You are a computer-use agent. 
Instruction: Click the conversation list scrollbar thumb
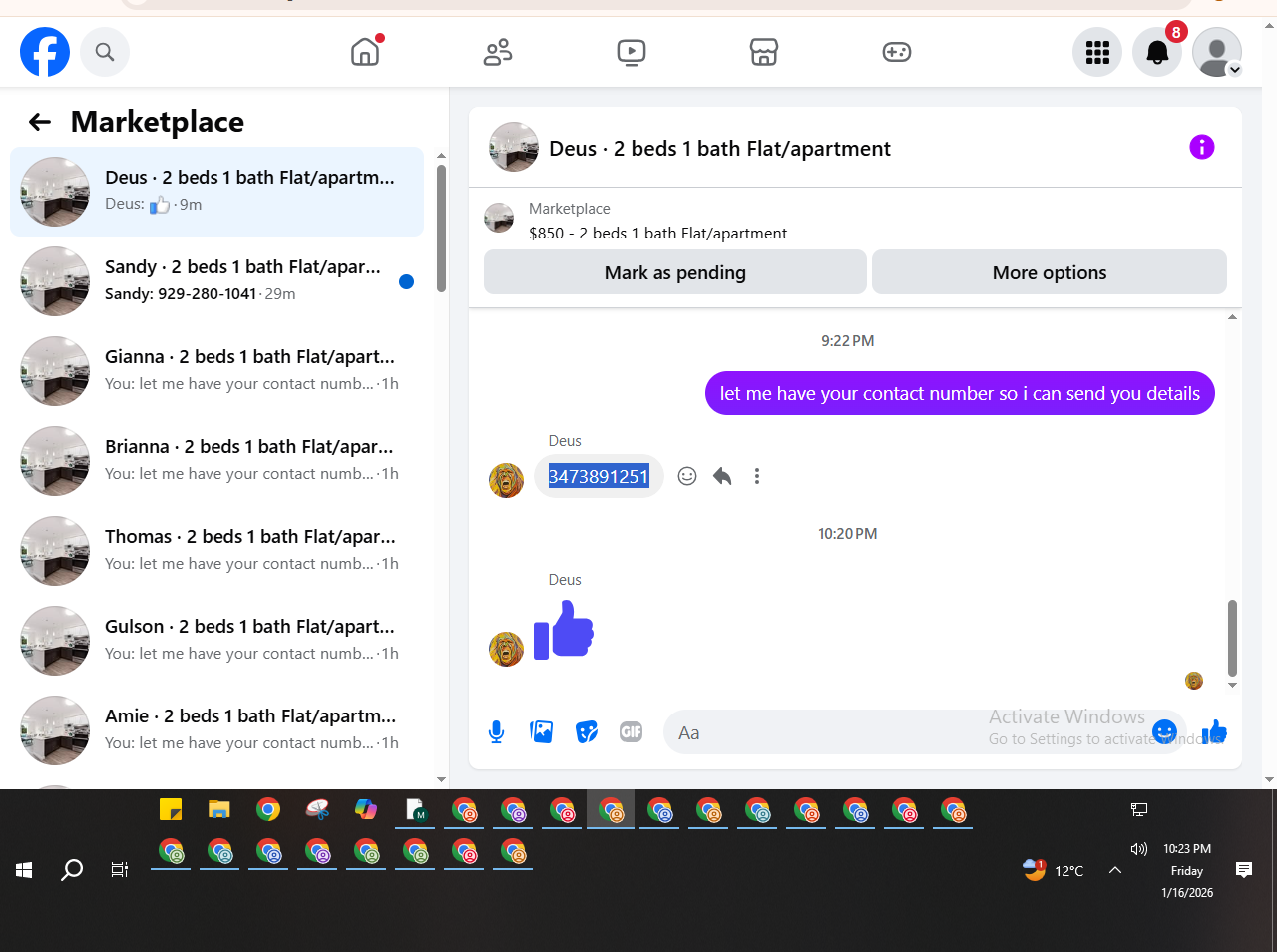(441, 230)
